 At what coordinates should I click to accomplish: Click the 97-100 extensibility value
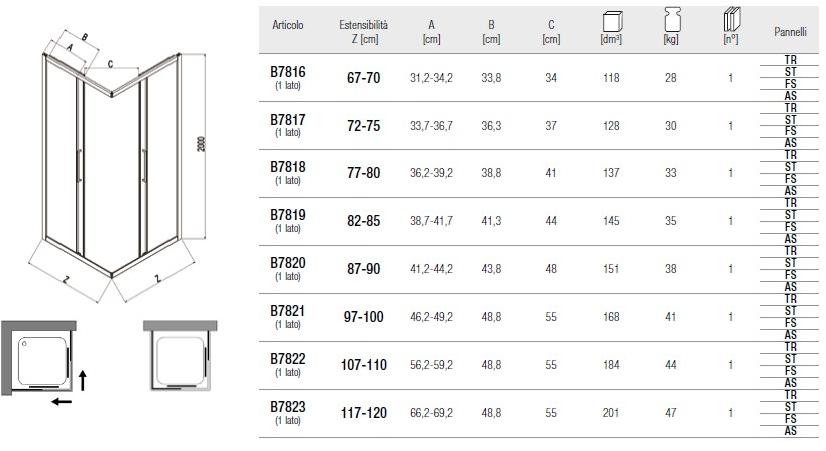363,317
